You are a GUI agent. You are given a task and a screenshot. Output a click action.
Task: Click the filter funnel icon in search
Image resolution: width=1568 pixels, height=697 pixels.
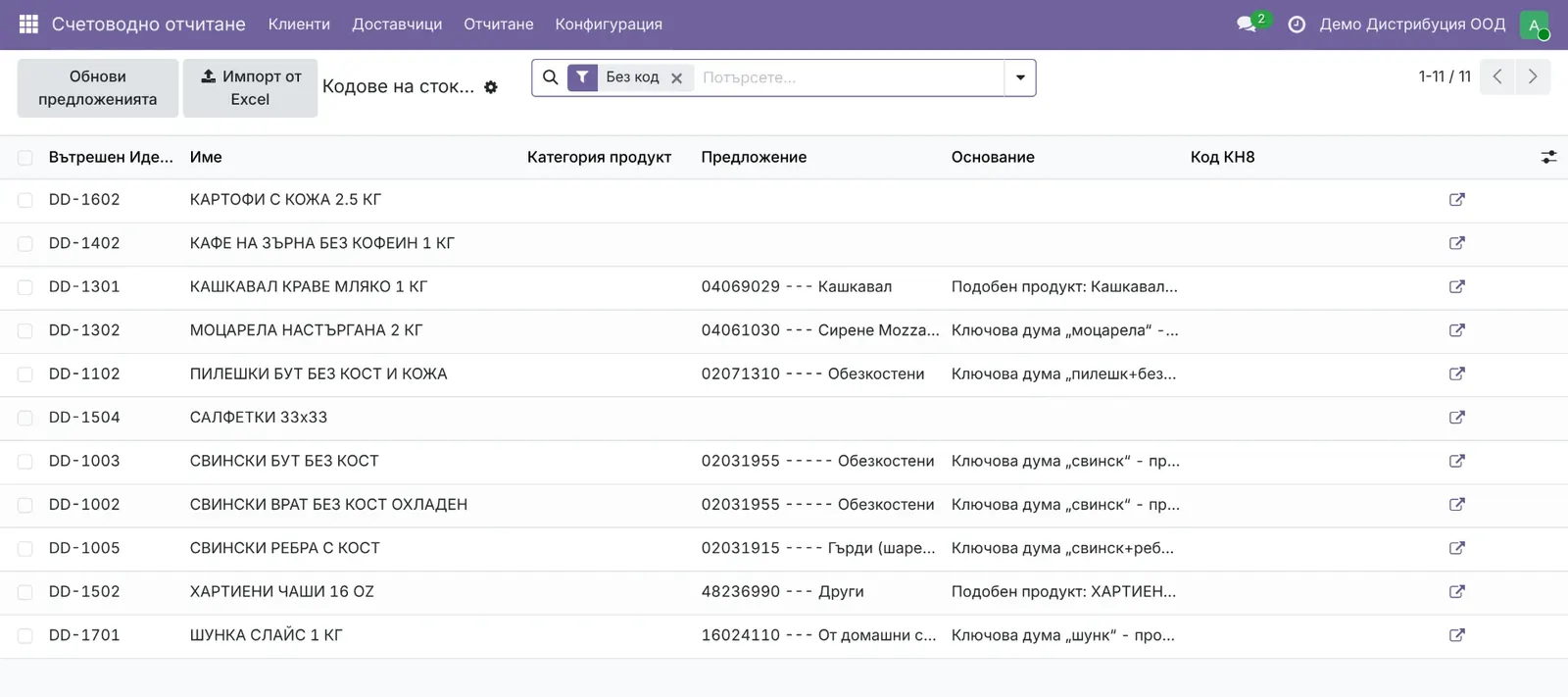(x=582, y=77)
